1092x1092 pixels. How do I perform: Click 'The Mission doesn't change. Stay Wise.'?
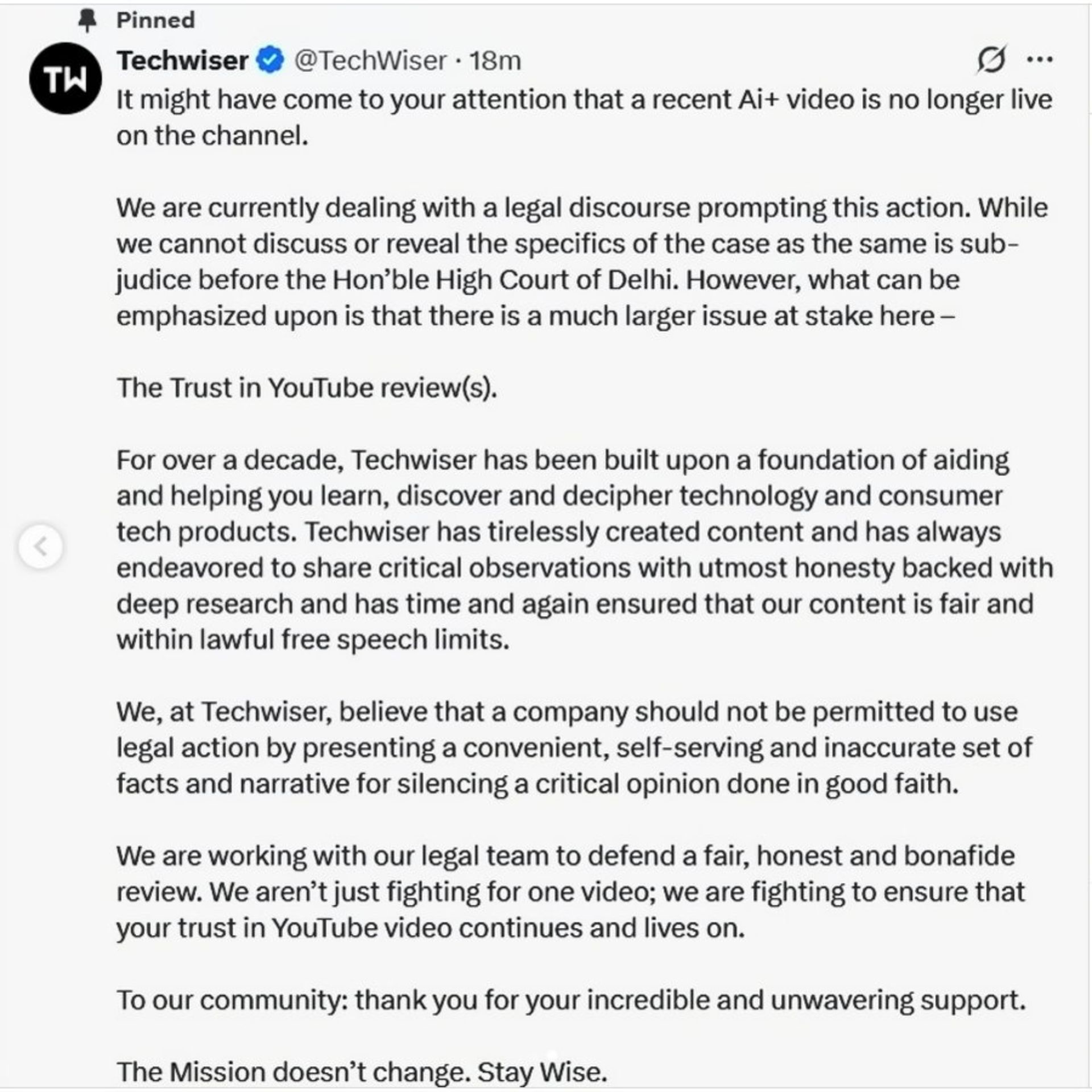pos(362,1072)
